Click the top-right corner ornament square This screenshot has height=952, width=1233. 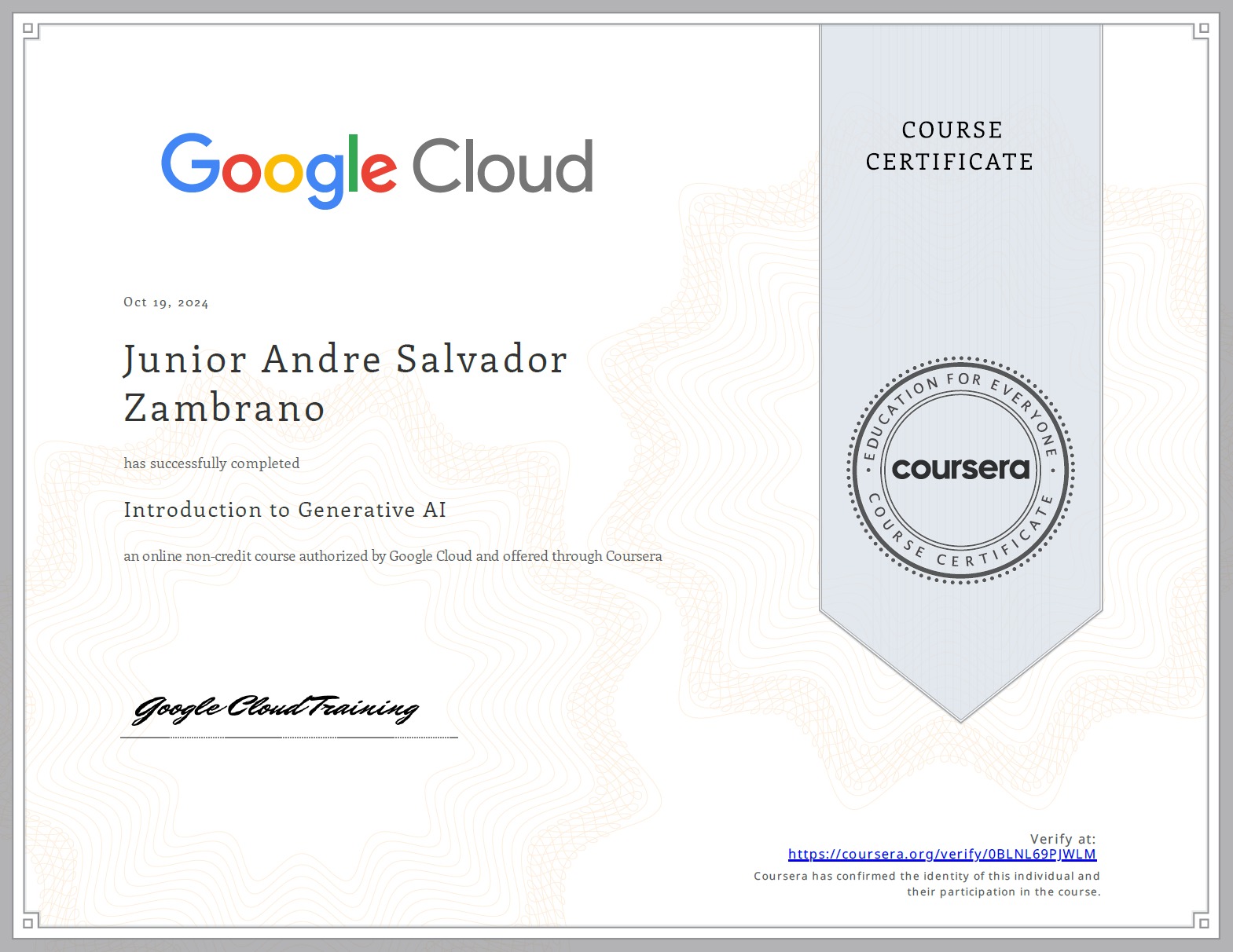pos(1202,31)
